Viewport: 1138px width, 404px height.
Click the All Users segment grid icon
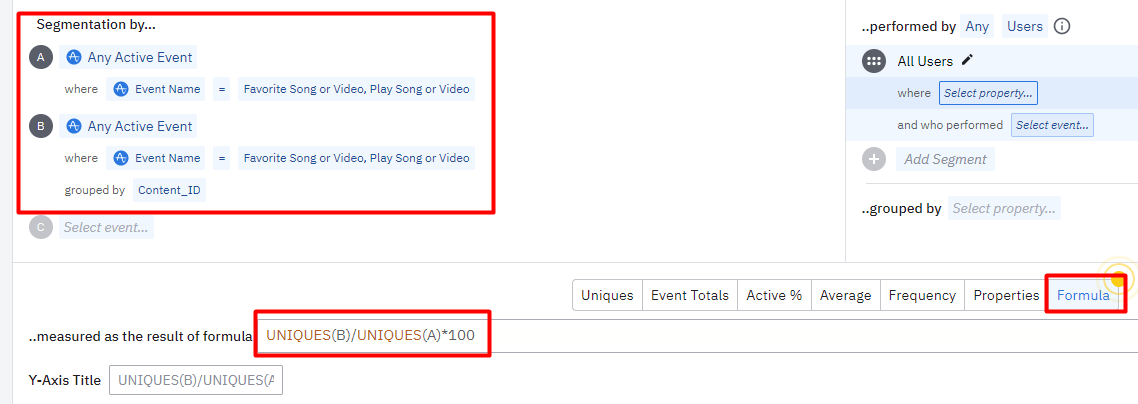pyautogui.click(x=873, y=62)
